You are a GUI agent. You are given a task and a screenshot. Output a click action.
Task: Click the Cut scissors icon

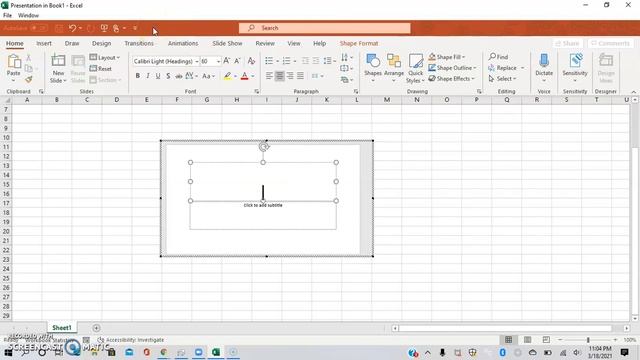(x=29, y=58)
